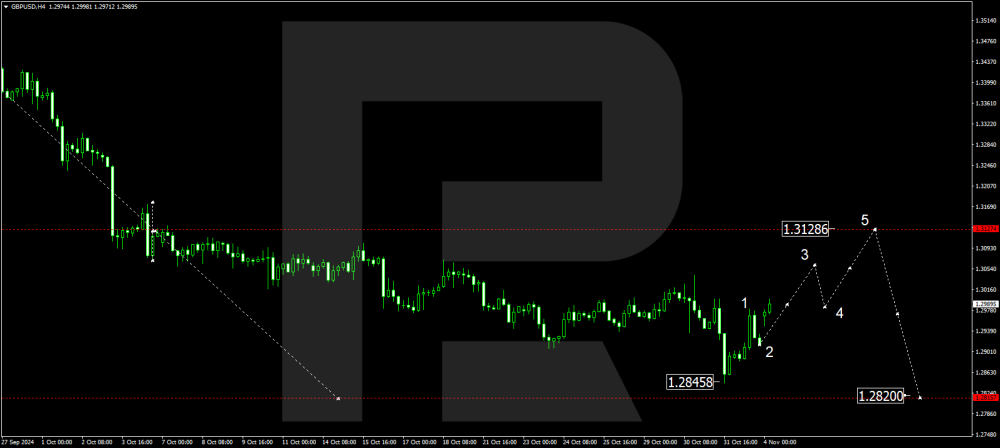Click the forecast arrow endpoint near 1.28200
This screenshot has width=1000, height=448.
pos(919,397)
